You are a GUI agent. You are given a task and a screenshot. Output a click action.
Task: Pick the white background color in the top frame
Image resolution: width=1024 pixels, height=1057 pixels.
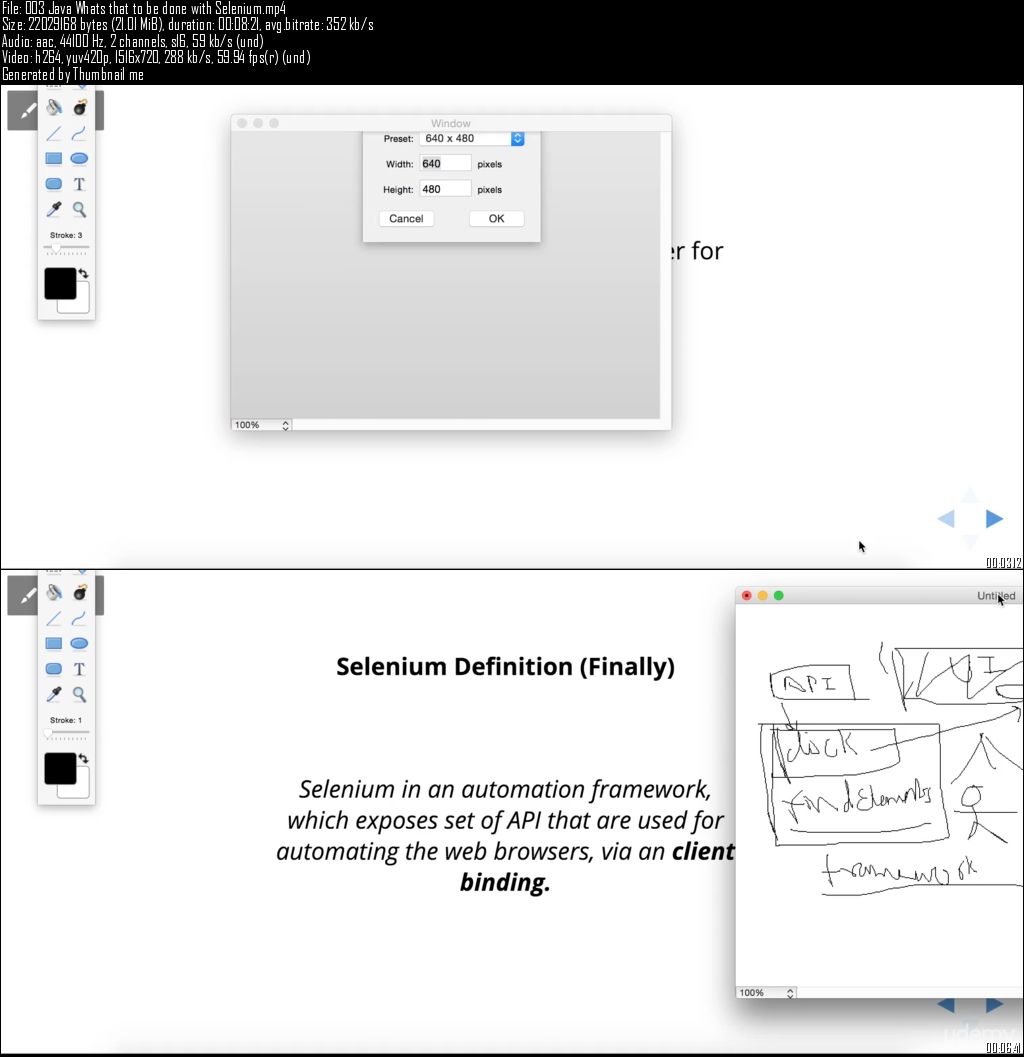pyautogui.click(x=82, y=305)
